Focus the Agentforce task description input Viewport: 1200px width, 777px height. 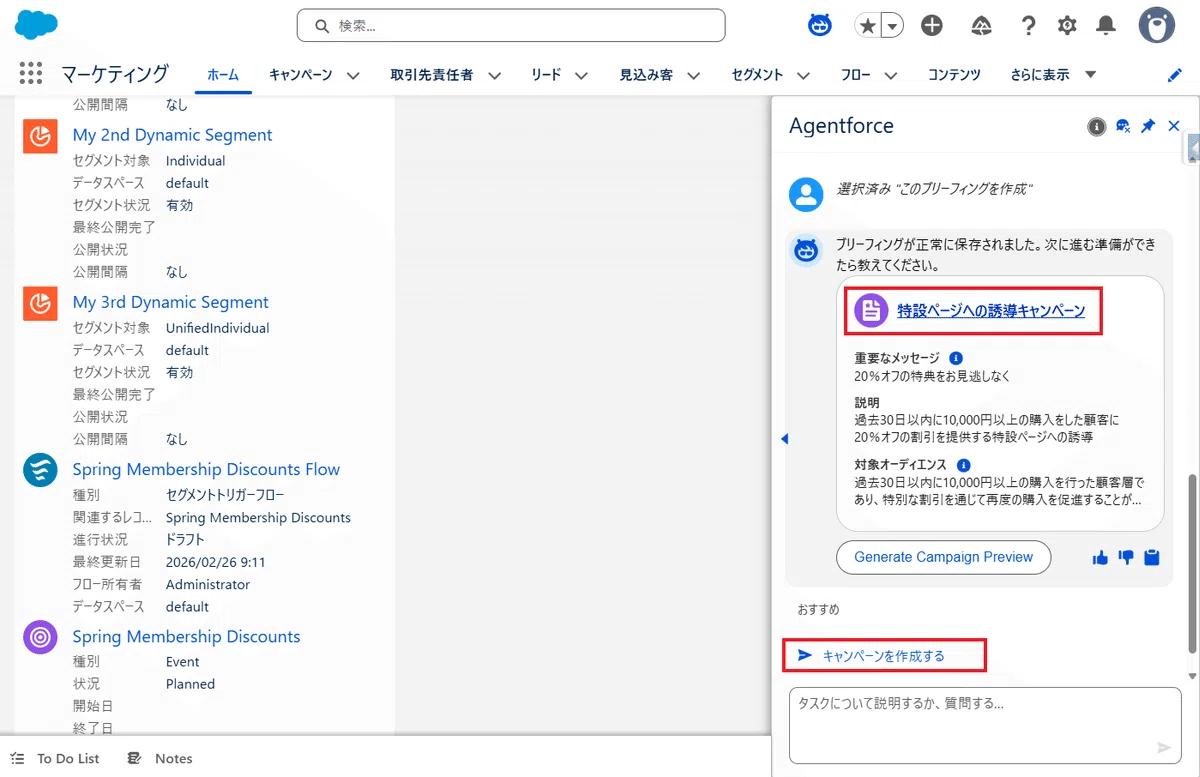click(984, 725)
